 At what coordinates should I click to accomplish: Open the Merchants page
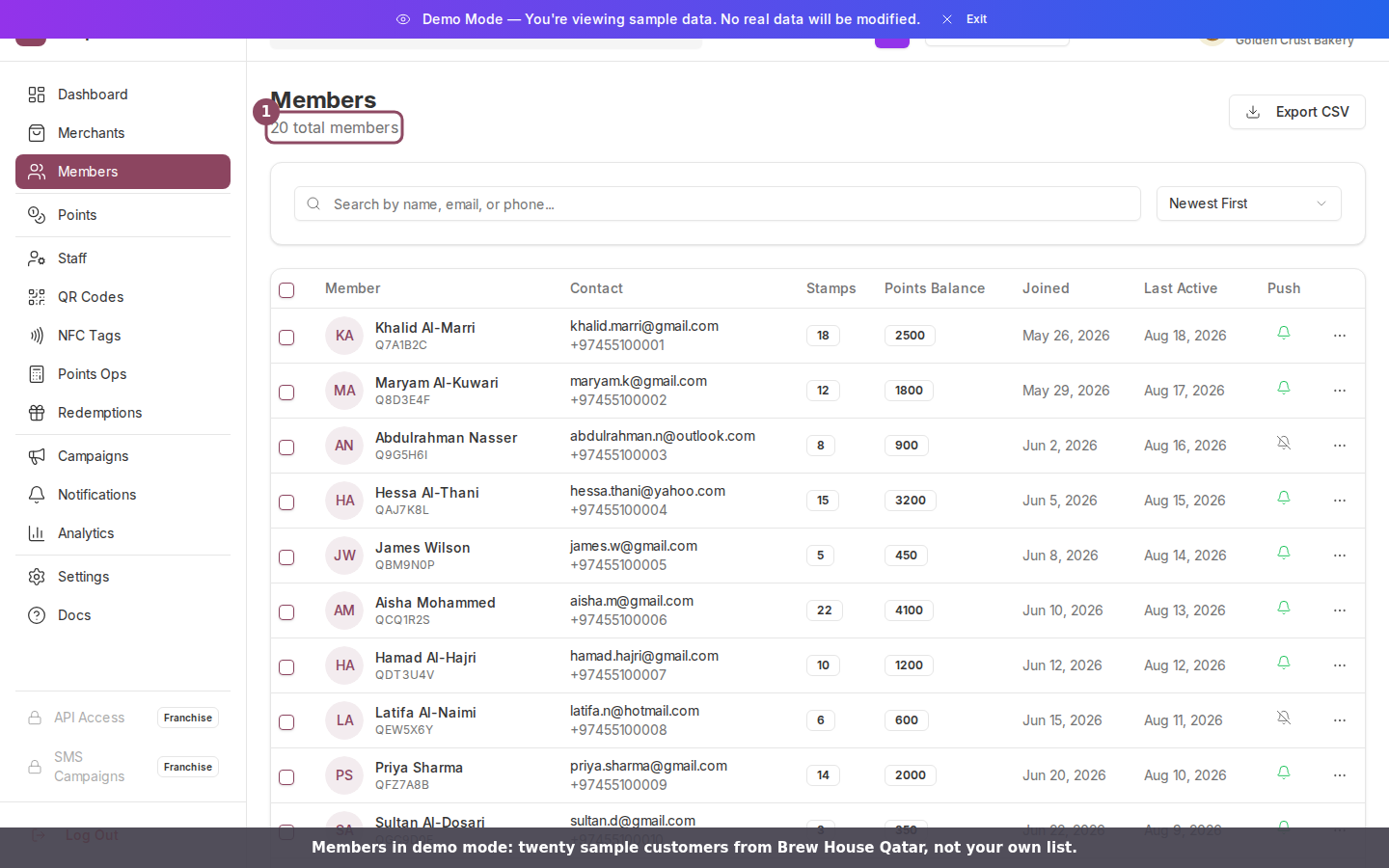click(x=123, y=133)
